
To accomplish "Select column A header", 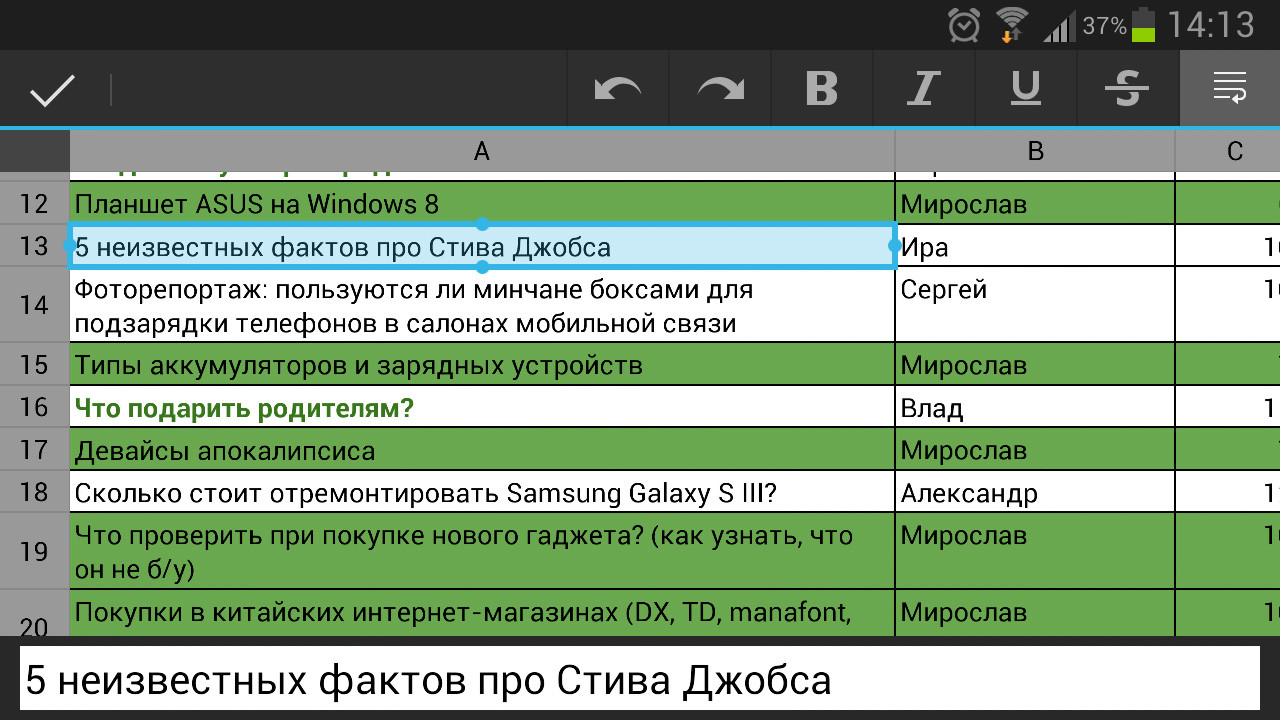I will point(482,151).
